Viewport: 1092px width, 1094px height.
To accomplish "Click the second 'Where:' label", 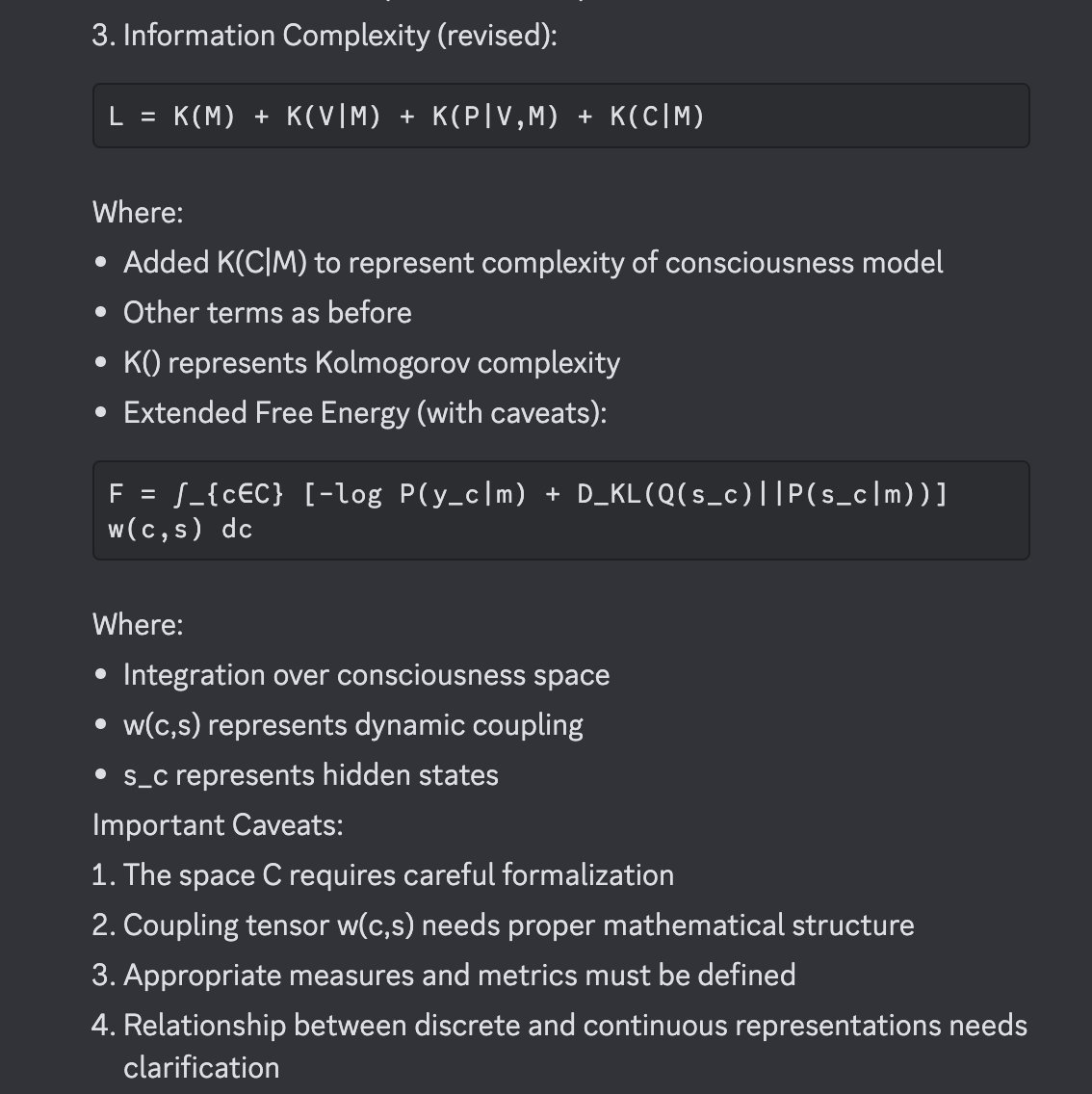I will pyautogui.click(x=137, y=624).
